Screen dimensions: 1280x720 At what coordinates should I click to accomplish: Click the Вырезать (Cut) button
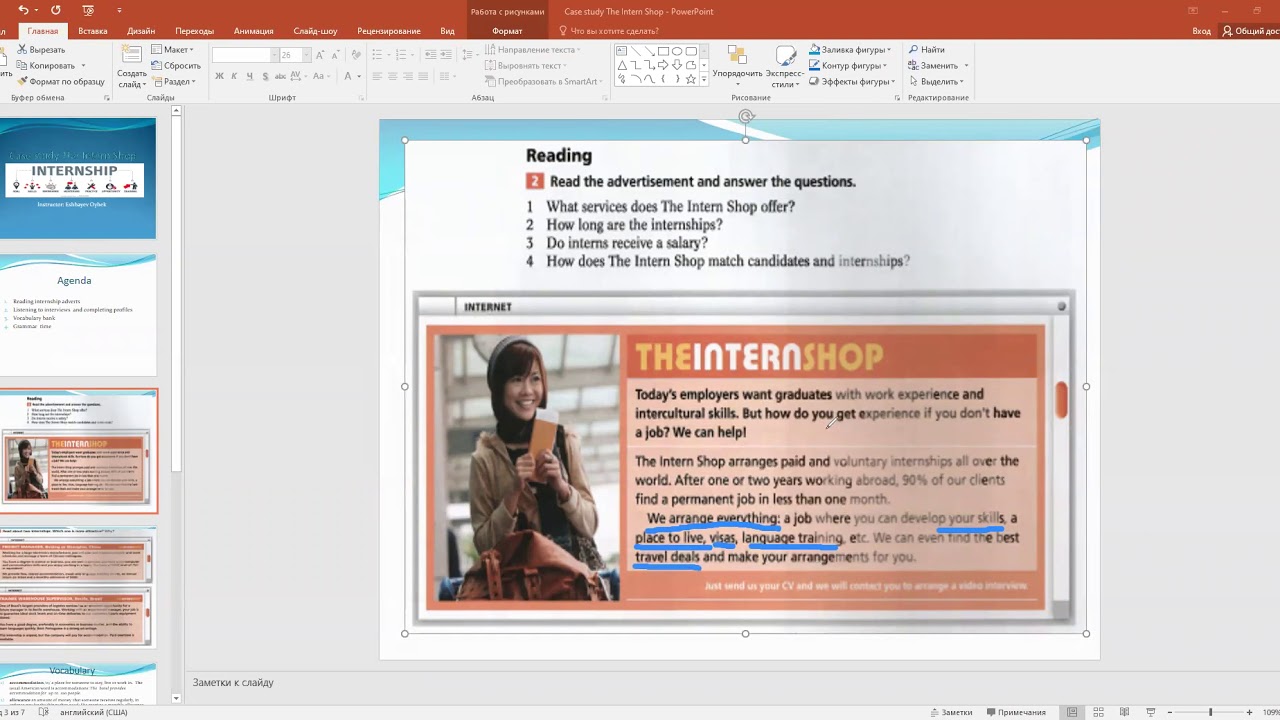pyautogui.click(x=41, y=49)
